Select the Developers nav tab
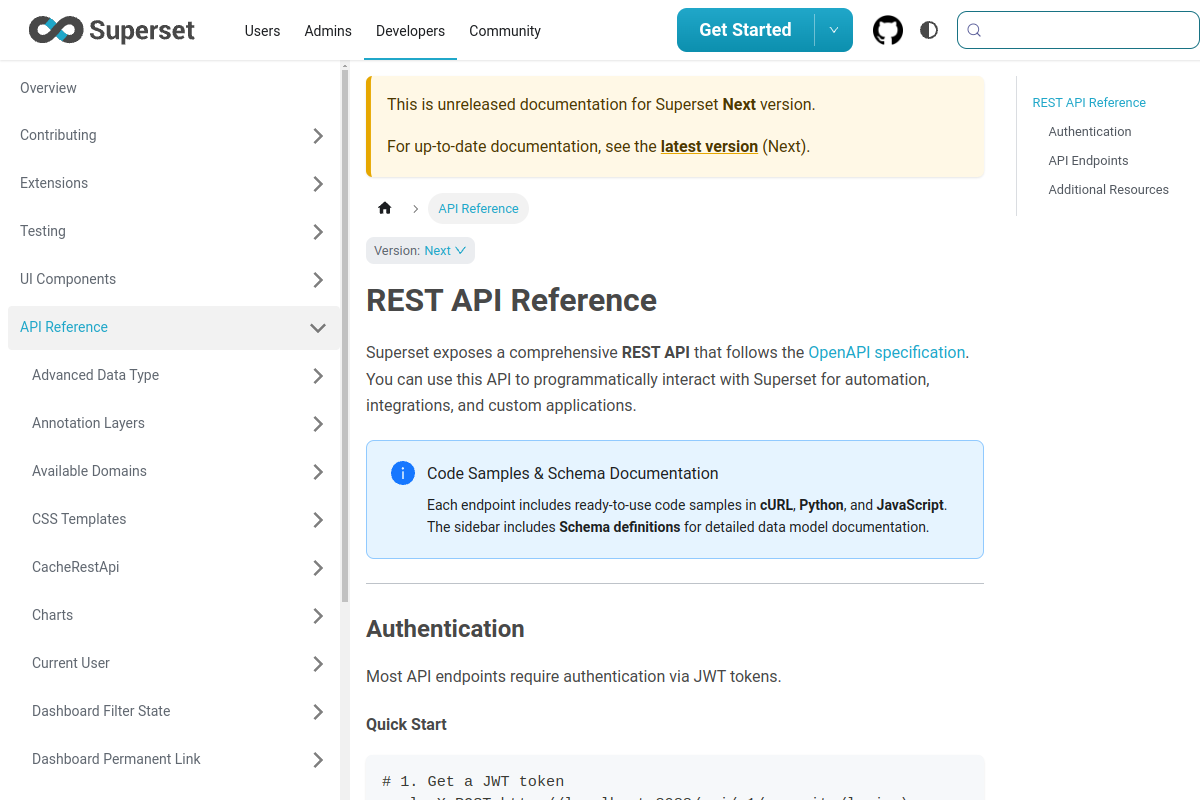Viewport: 1200px width, 800px height. point(410,31)
